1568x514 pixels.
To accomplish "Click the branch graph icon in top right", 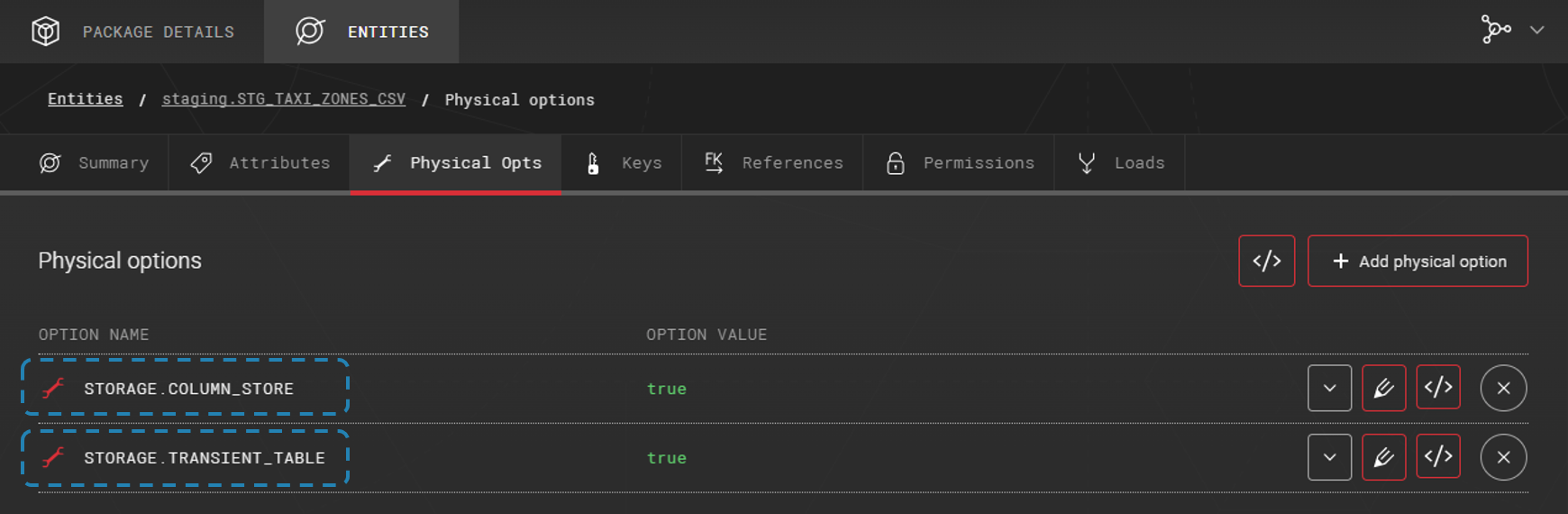I will coord(1495,30).
